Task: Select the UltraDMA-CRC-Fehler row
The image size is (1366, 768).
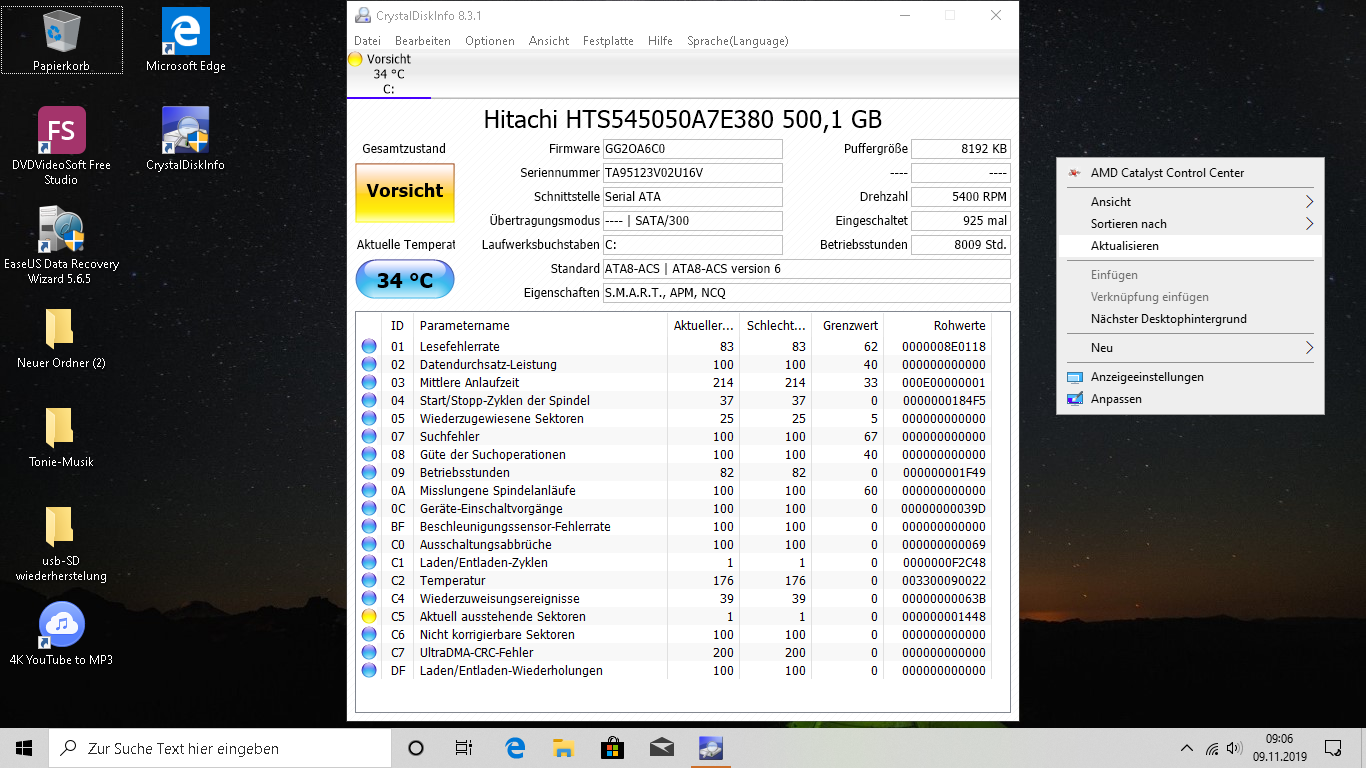Action: click(675, 653)
